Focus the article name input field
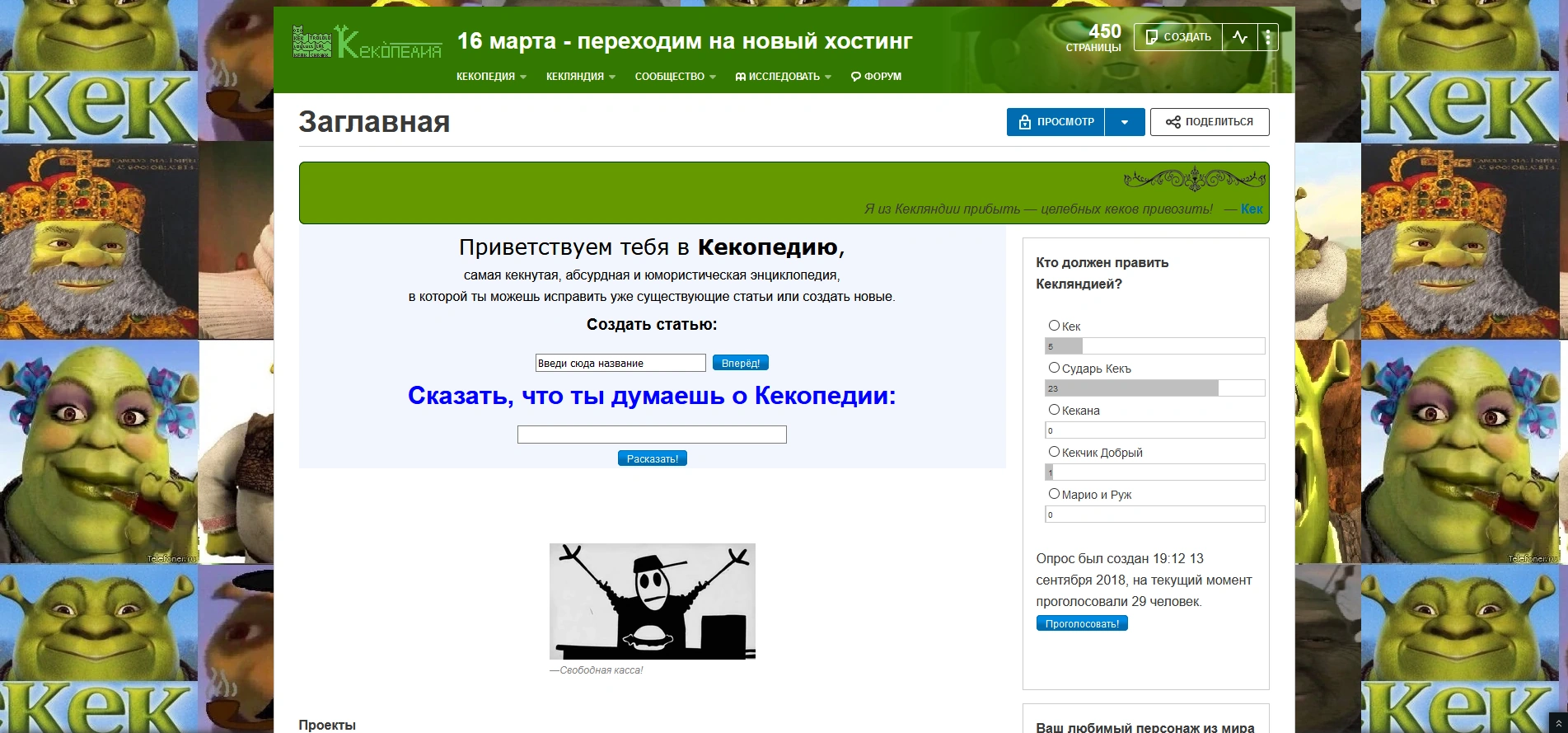 point(620,363)
